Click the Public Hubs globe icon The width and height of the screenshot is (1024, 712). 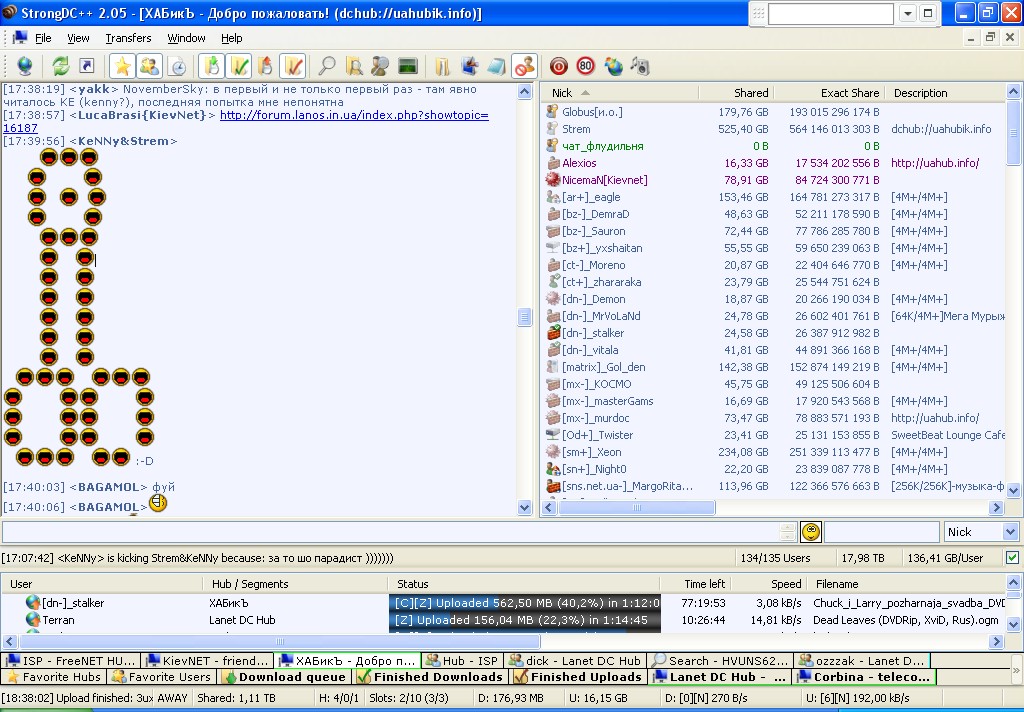24,66
